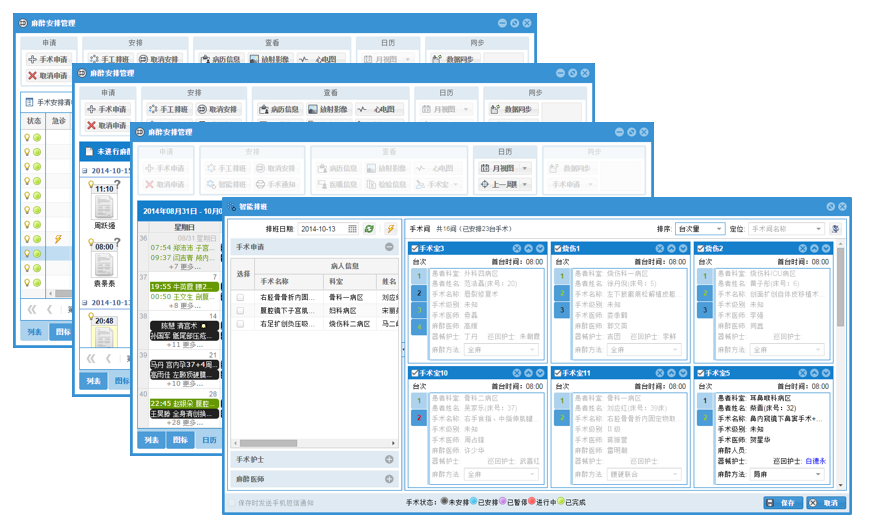Check the row for 腹腔镜下子宫肌
Image resolution: width=886 pixels, height=516 pixels.
point(241,311)
